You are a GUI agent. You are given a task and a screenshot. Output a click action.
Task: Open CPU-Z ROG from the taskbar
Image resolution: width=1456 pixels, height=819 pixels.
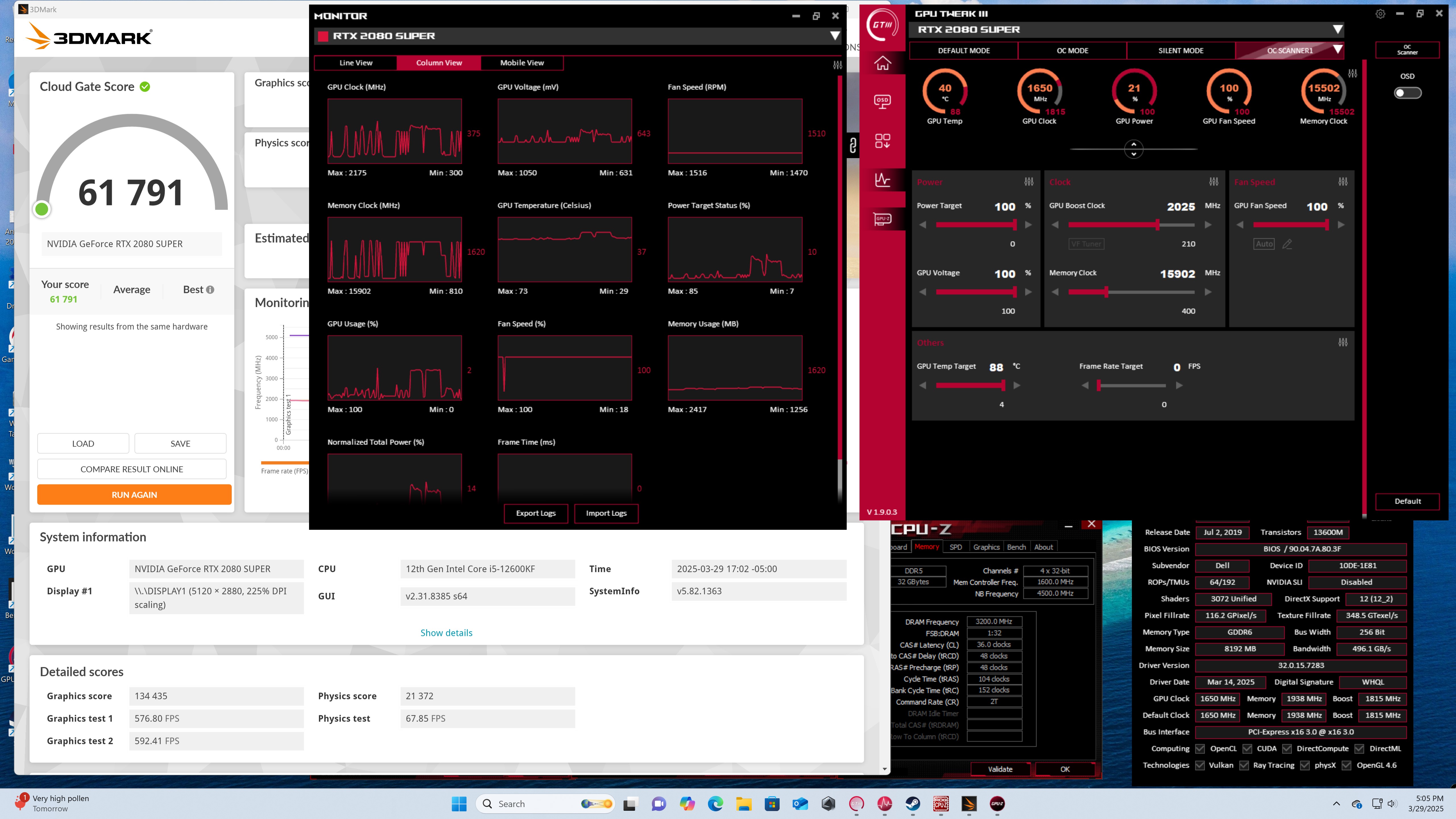click(941, 804)
